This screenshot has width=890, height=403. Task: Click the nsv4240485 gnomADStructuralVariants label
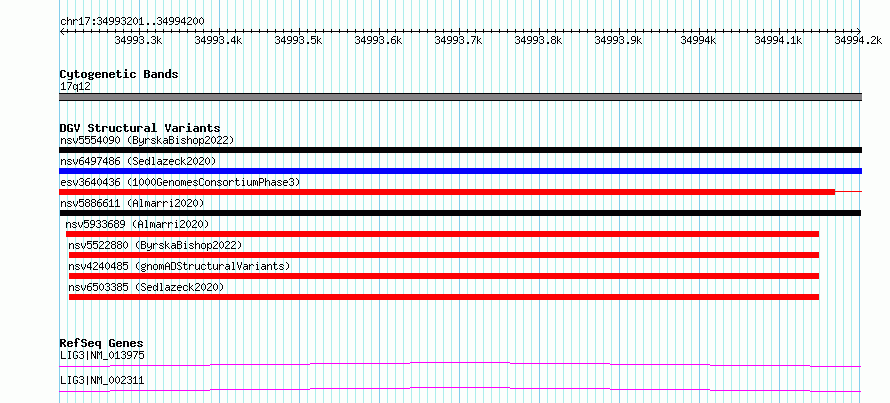179,266
